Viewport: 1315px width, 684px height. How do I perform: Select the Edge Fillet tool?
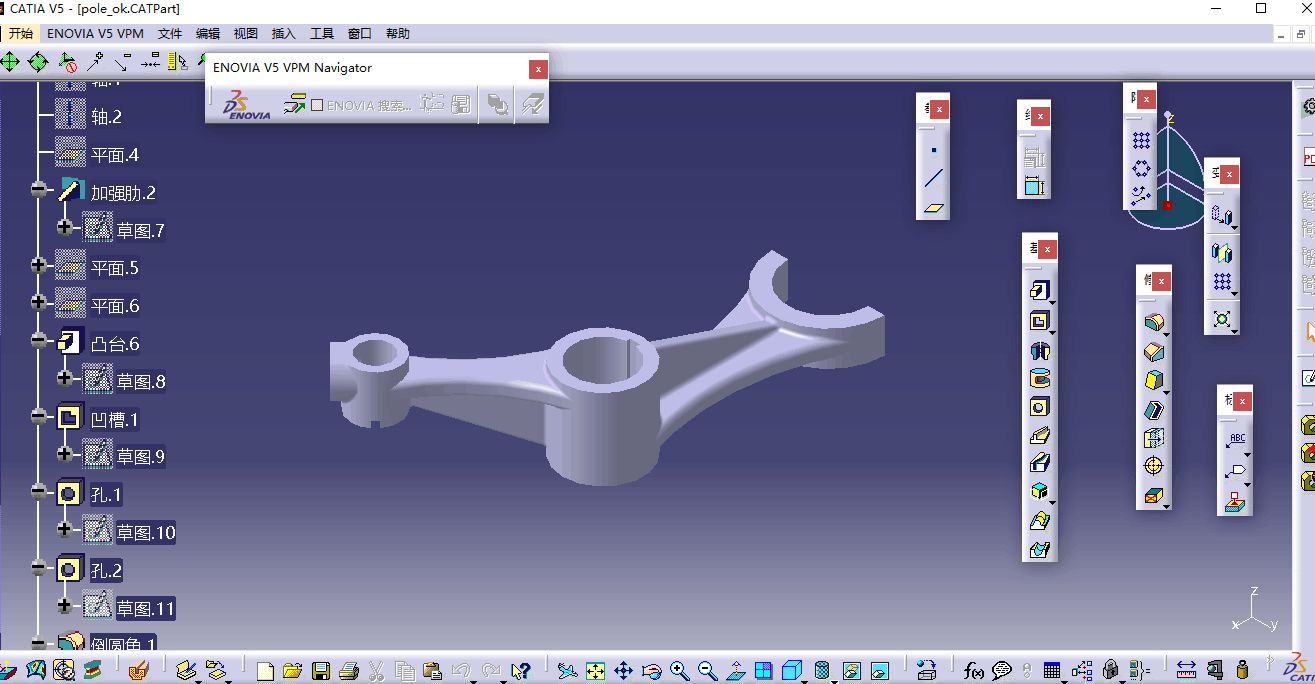click(x=1153, y=323)
